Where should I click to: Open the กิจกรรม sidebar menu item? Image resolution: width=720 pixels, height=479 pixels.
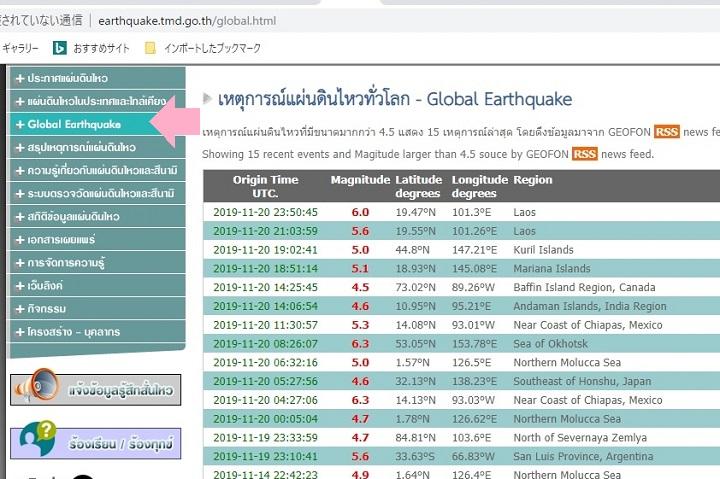coord(50,309)
